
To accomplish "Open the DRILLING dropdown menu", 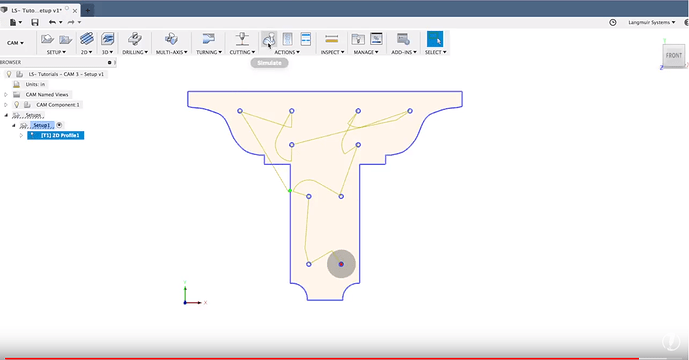I will 135,52.
